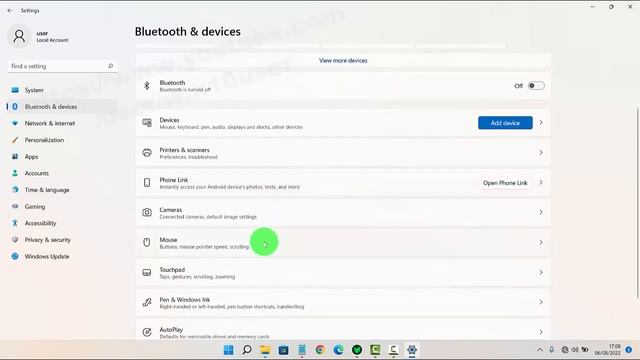The height and width of the screenshot is (360, 640).
Task: Open Microsoft Edge from taskbar
Action: click(x=338, y=350)
